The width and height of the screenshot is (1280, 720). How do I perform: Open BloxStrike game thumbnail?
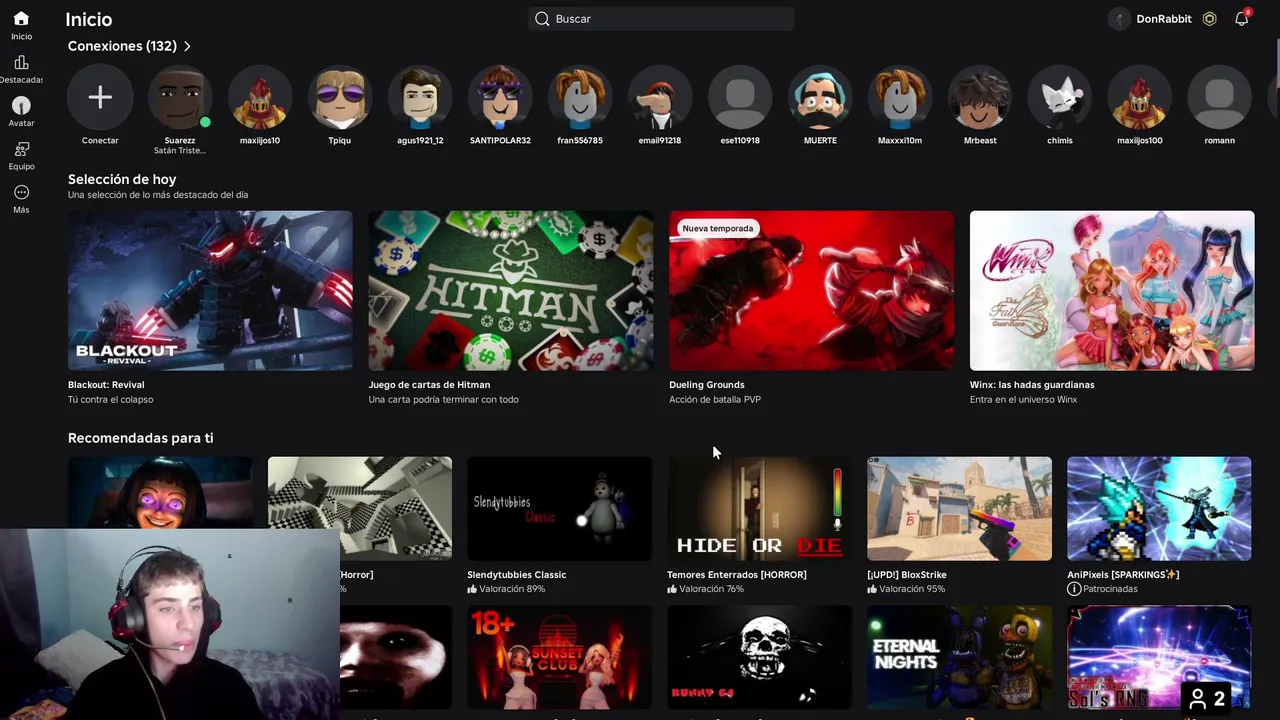(x=959, y=508)
